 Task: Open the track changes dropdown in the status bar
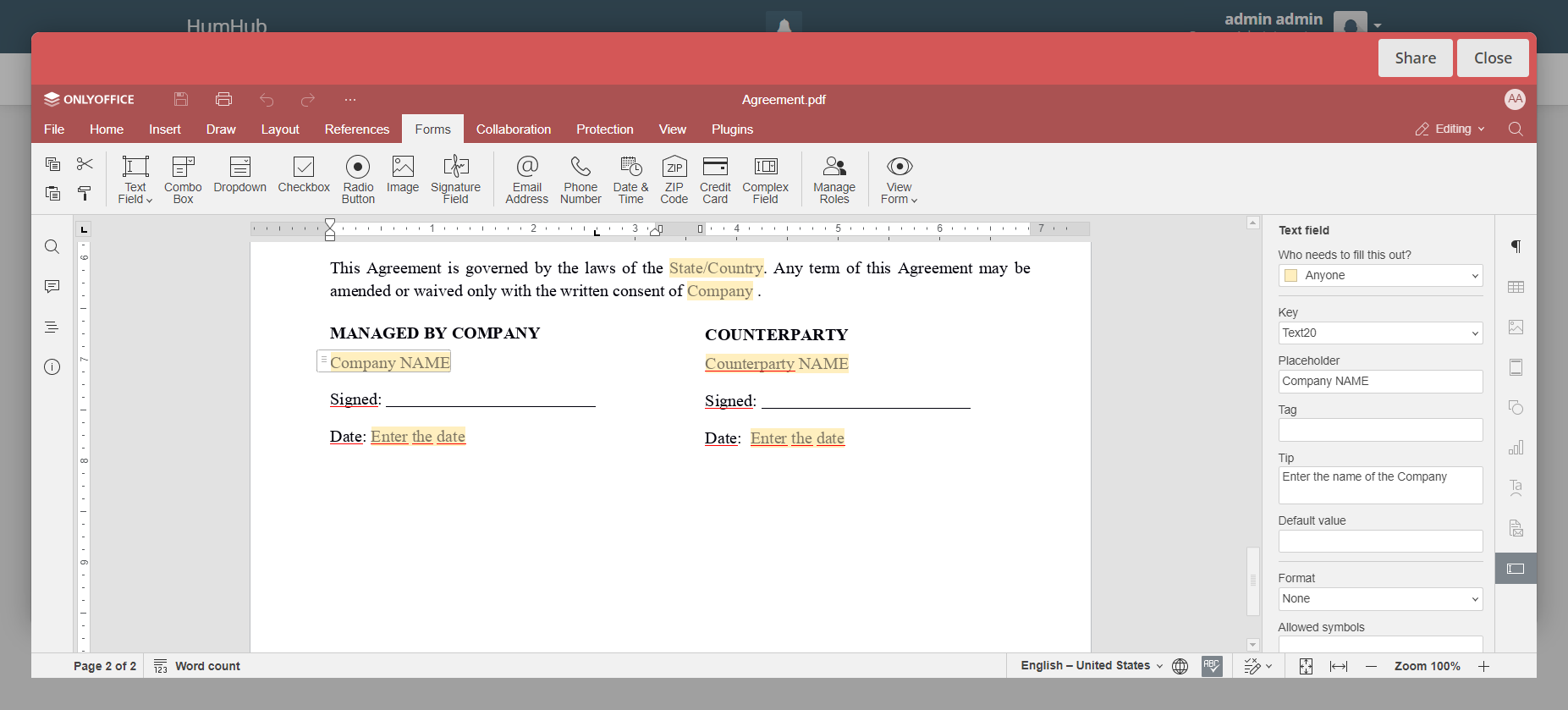point(1258,666)
